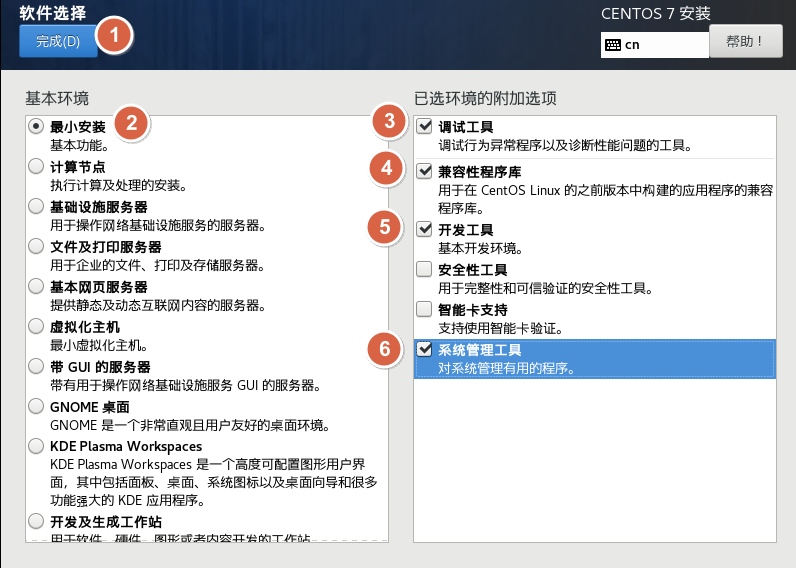796x568 pixels.
Task: Select the 计算节点 radio button
Action: [36, 166]
